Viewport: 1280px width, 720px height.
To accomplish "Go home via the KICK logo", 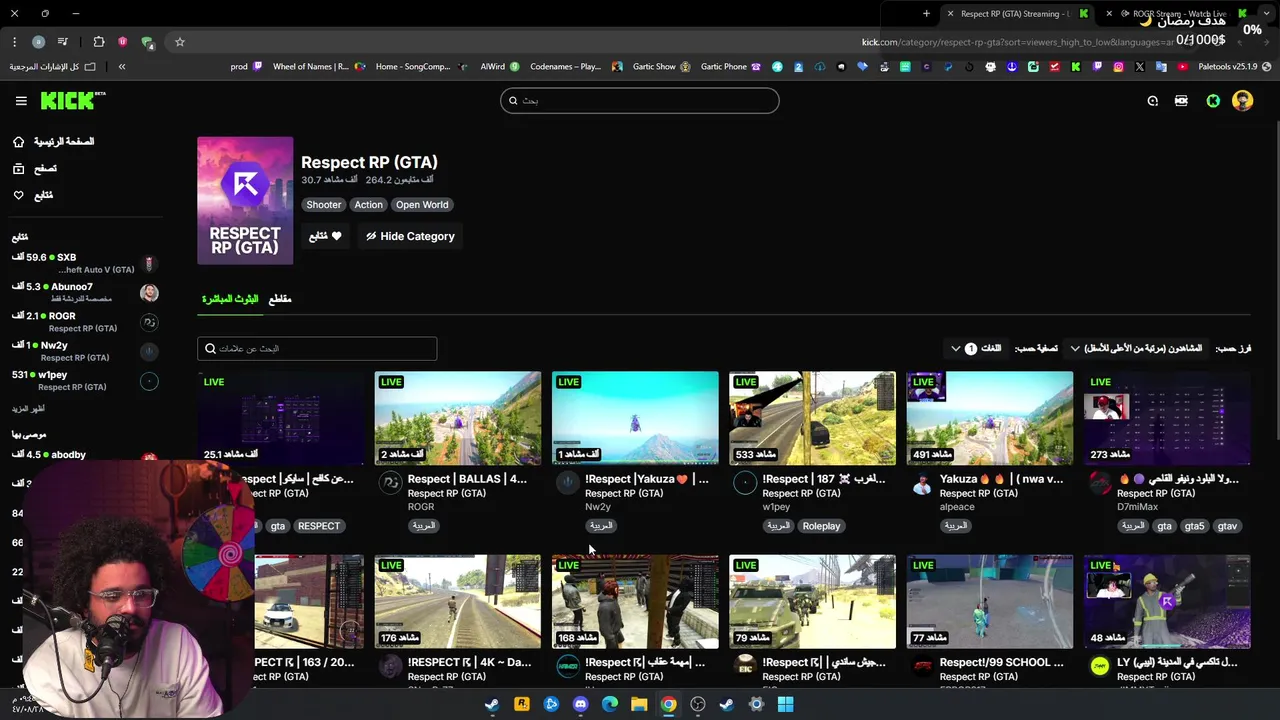I will pyautogui.click(x=72, y=100).
